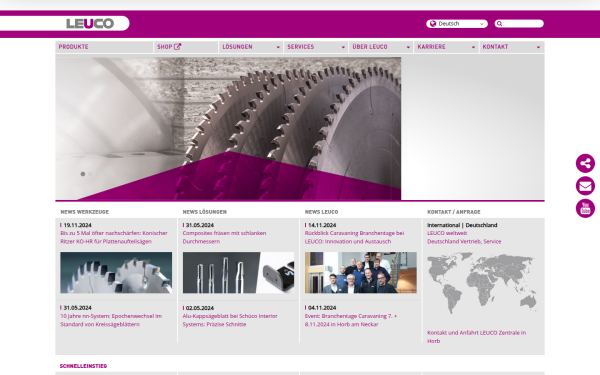600x375 pixels.
Task: Click the external link icon next to SHOP
Action: click(x=177, y=47)
